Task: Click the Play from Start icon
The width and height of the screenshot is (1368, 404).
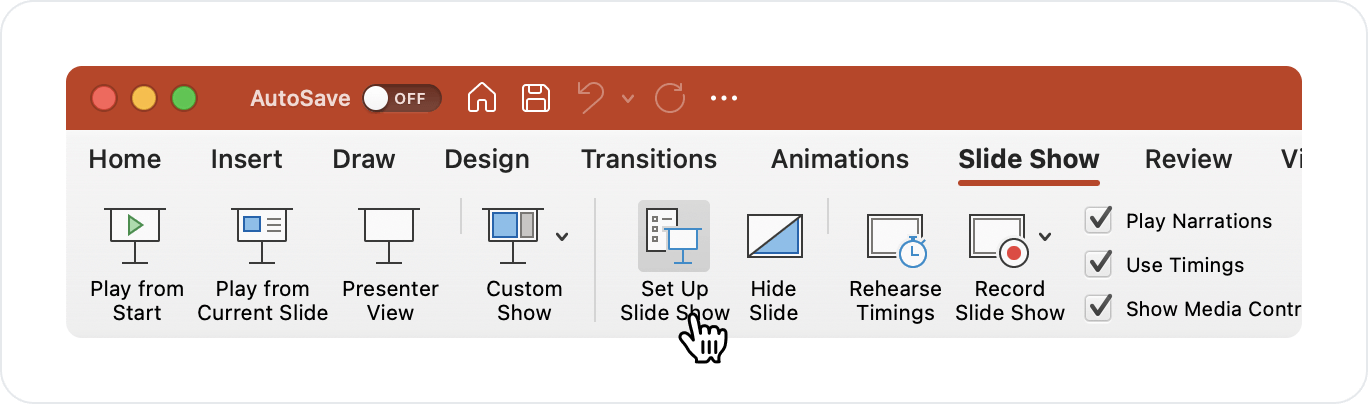Action: pos(134,236)
